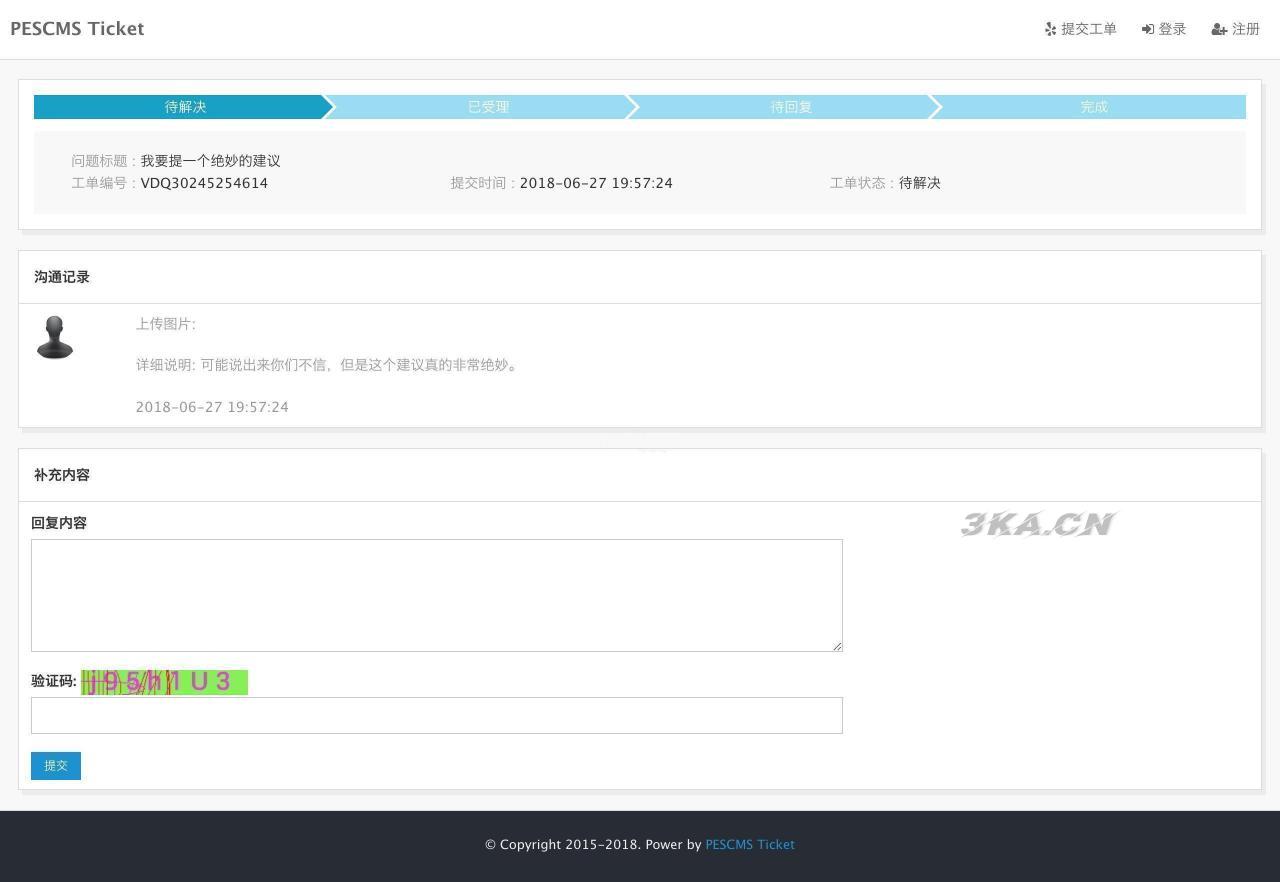Click the user avatar in 沟通记录

55,338
